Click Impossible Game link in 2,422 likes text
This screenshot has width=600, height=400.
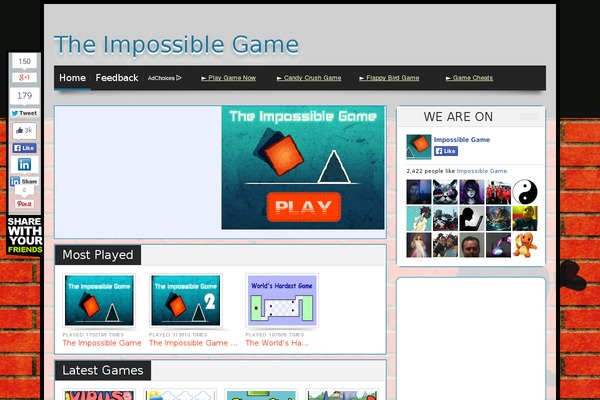[x=482, y=171]
